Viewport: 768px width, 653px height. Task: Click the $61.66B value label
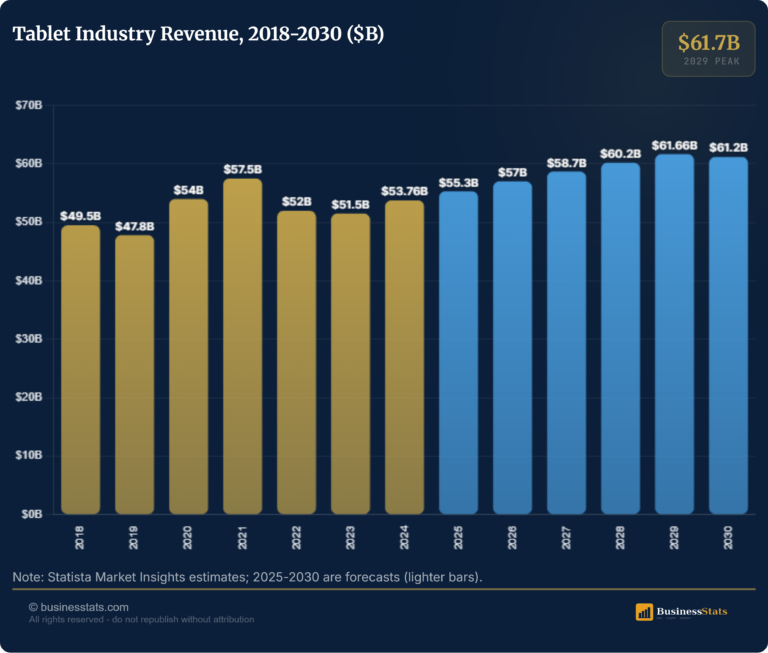[x=674, y=145]
